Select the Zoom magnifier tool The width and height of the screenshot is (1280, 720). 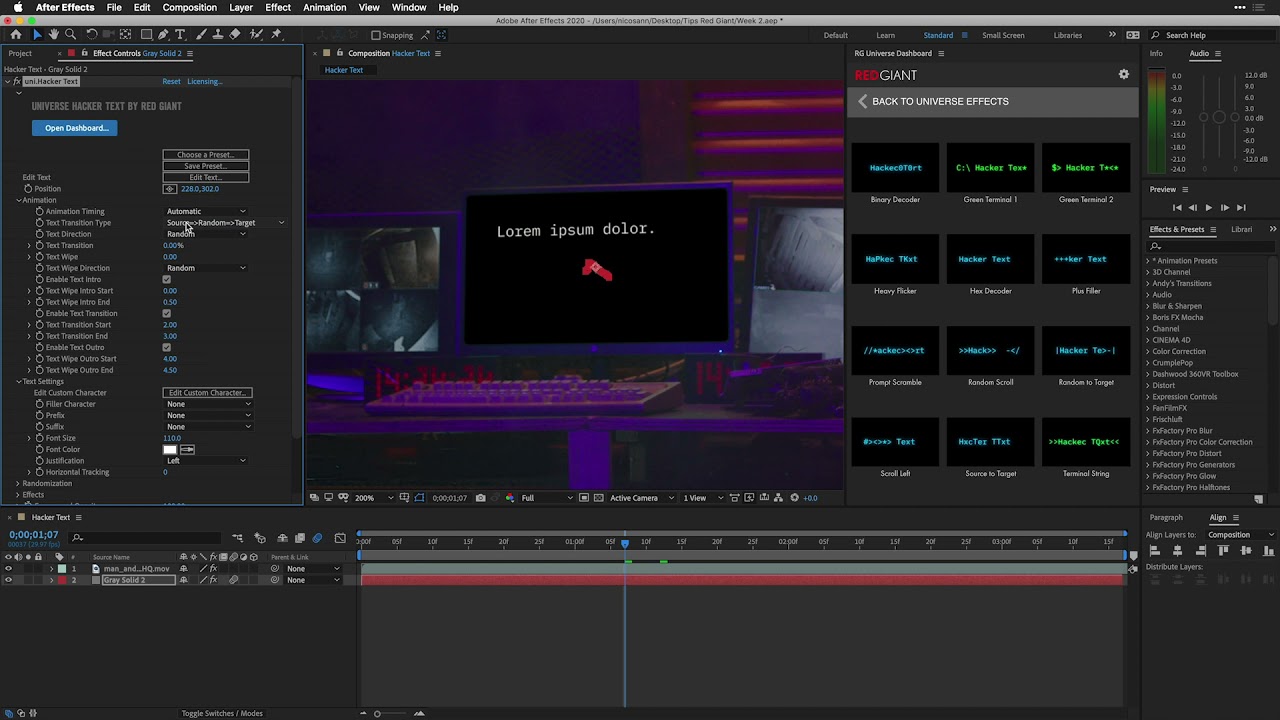[70, 35]
